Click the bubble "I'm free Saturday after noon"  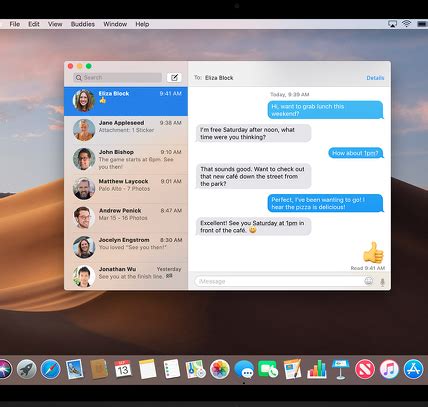pyautogui.click(x=253, y=133)
